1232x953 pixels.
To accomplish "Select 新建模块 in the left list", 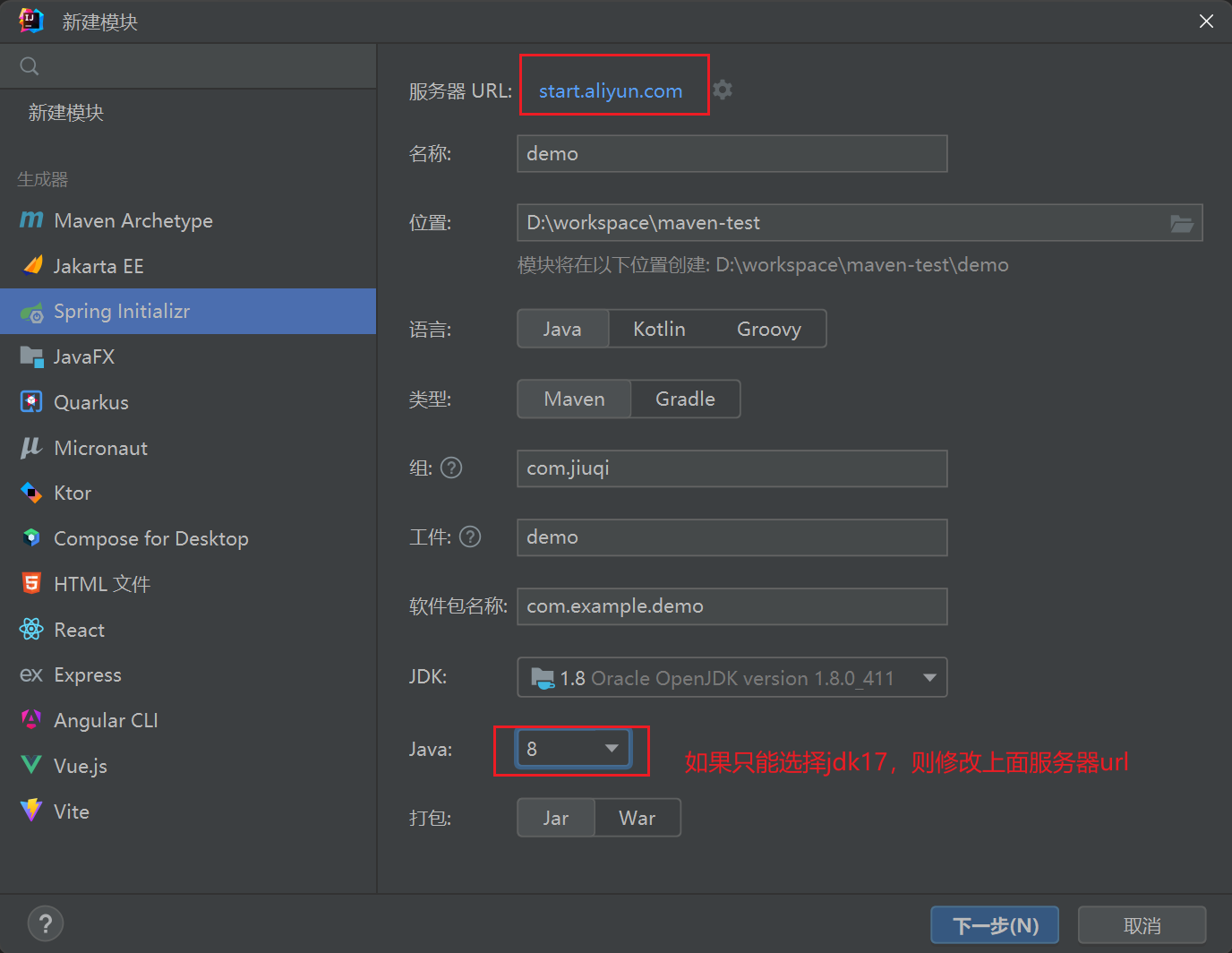I will pyautogui.click(x=188, y=112).
